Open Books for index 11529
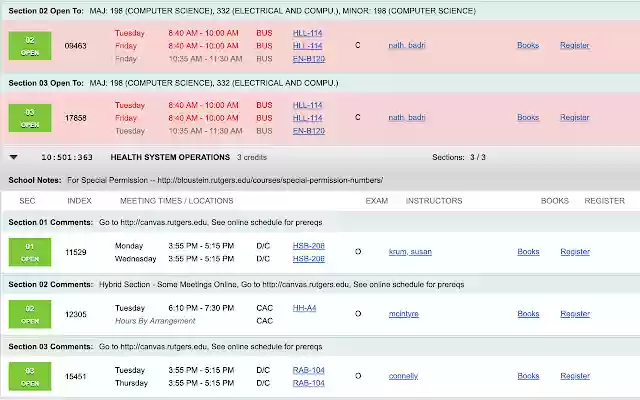This screenshot has width=640, height=400. [x=528, y=252]
